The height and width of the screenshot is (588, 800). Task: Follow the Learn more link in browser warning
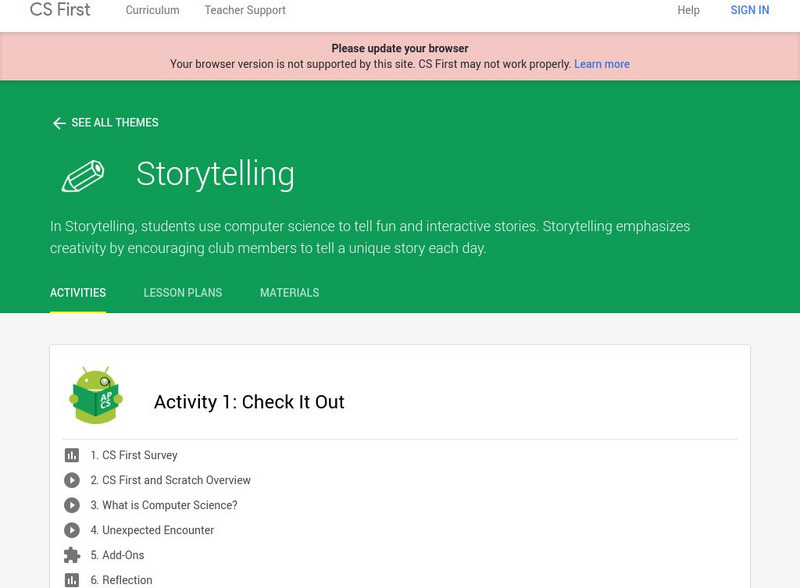tap(602, 64)
